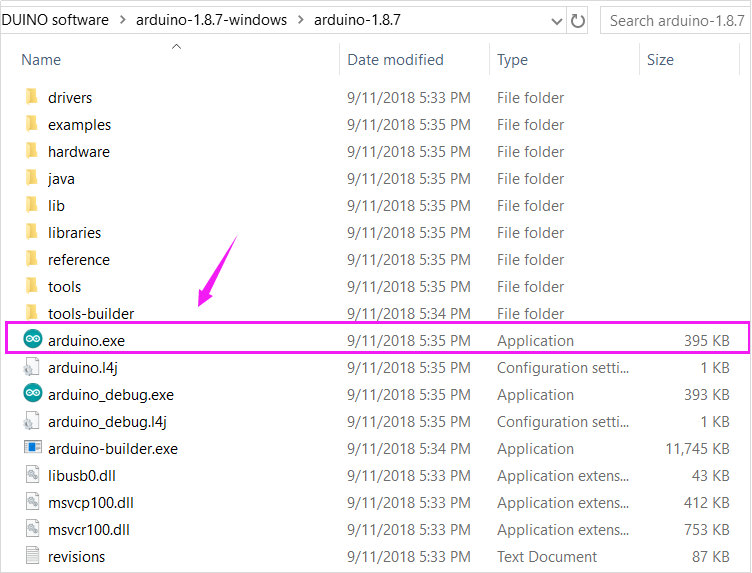
Task: Click drivers date 9/11/2018 5:33 PM
Action: (x=409, y=98)
